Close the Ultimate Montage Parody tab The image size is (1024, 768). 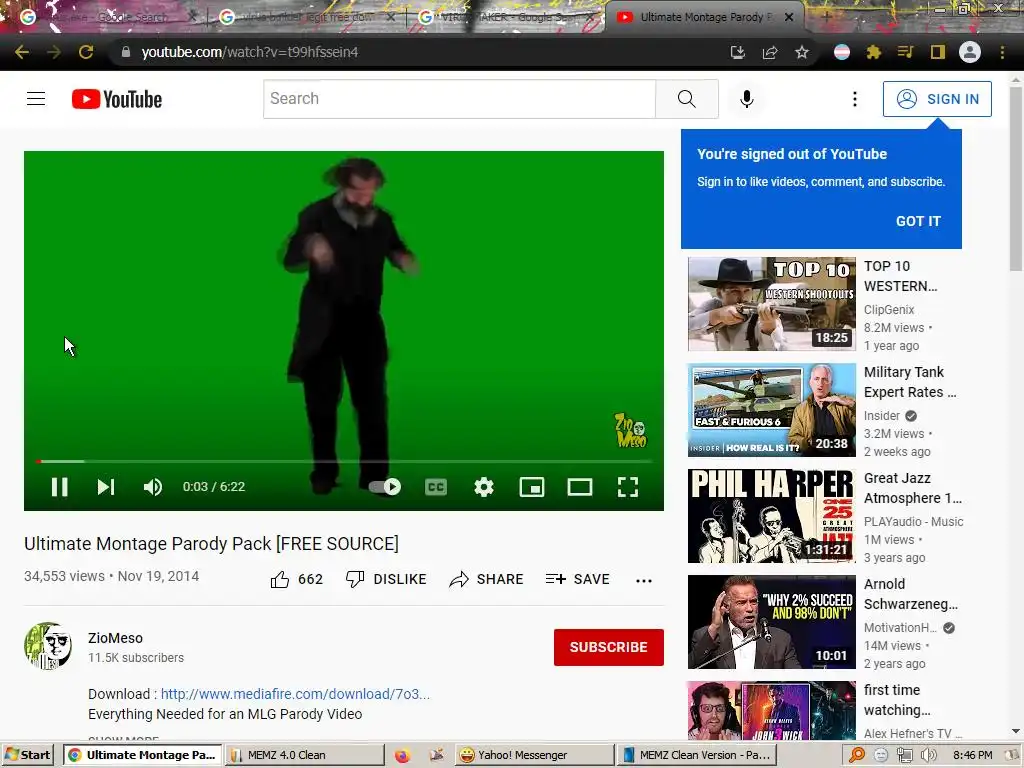point(789,17)
